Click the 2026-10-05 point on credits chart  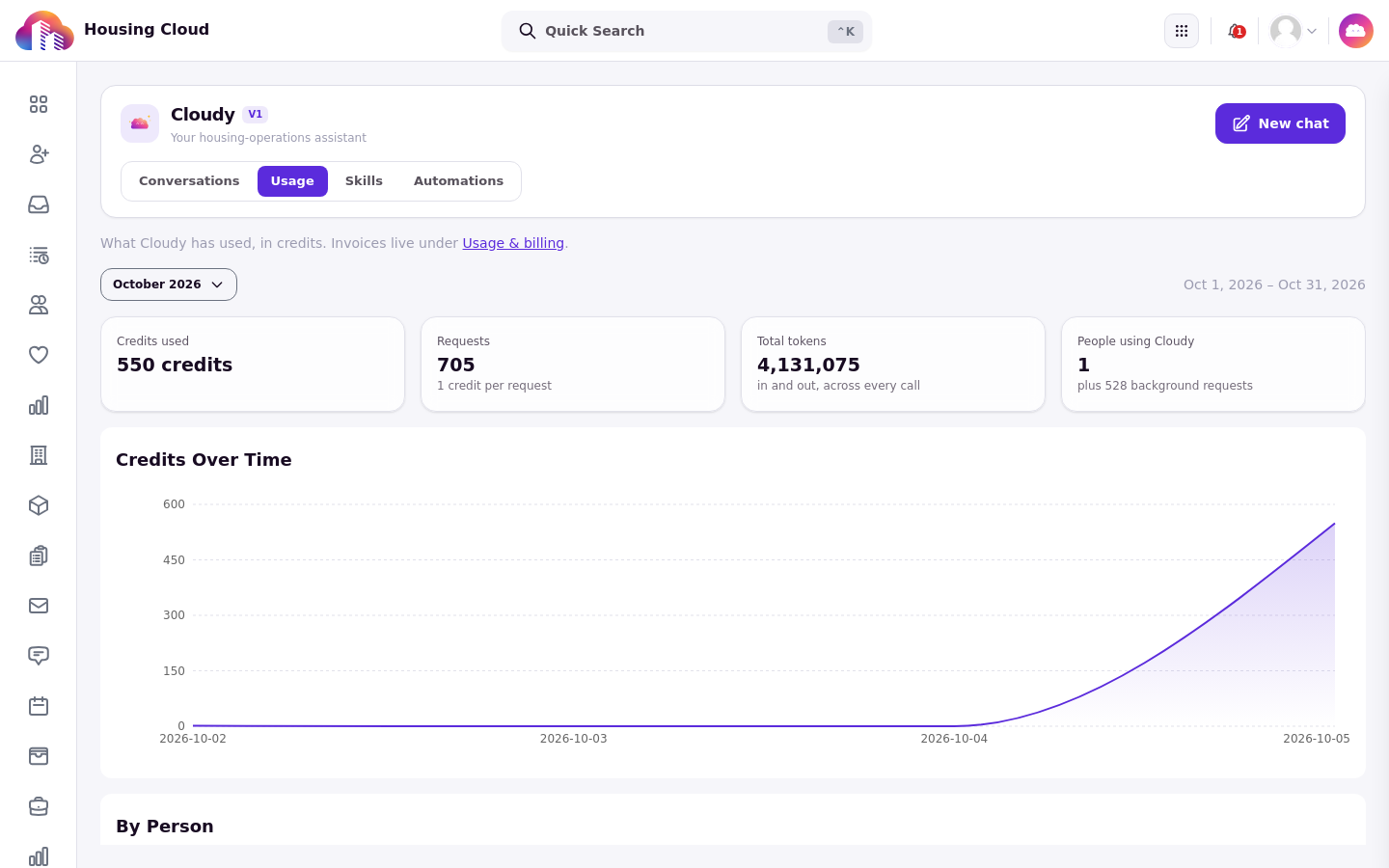pos(1334,524)
